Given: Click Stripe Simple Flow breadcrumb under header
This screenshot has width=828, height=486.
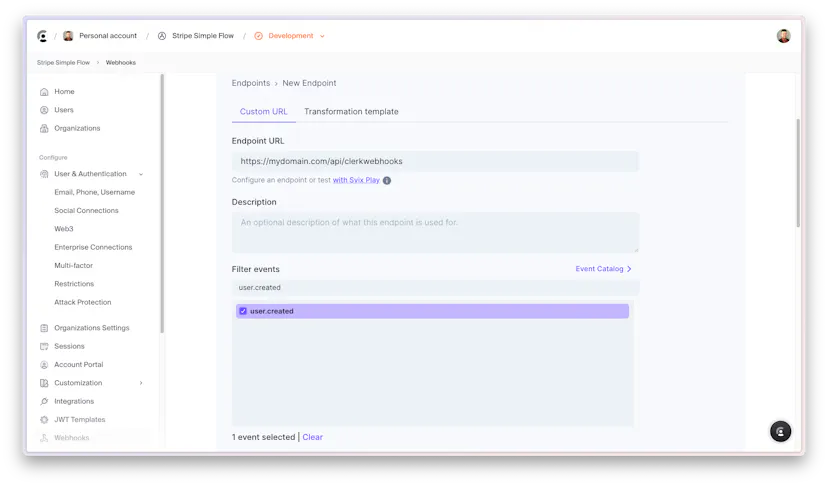Looking at the screenshot, I should 63,62.
